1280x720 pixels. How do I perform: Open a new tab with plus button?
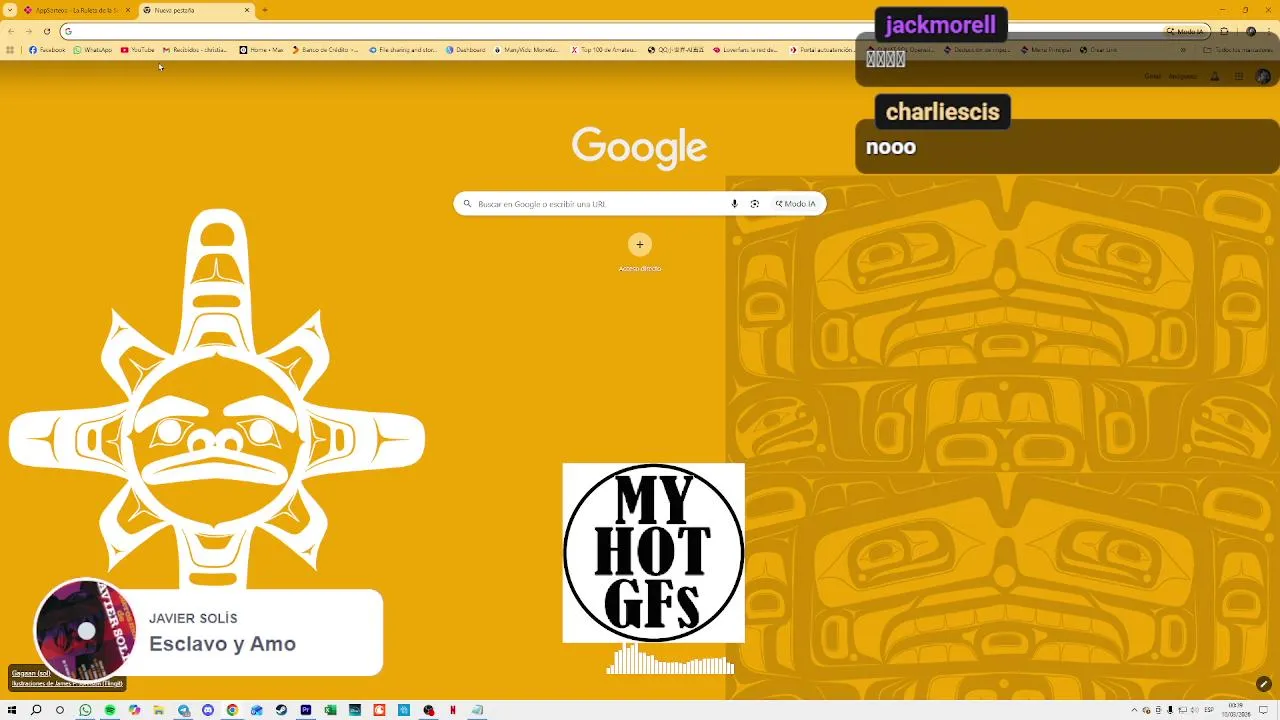265,10
